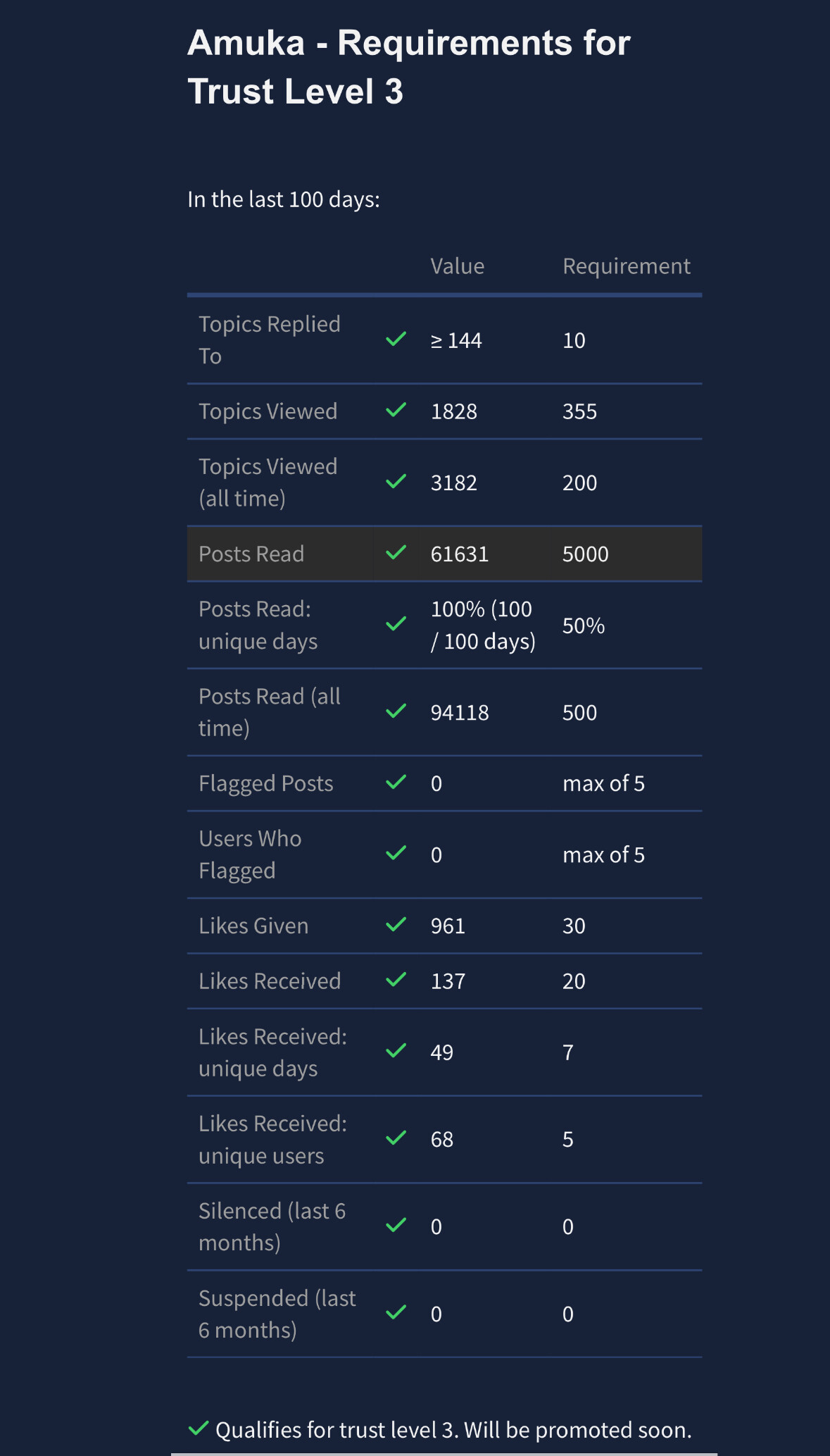This screenshot has height=1456, width=830.
Task: Click the checkmark for Users Who Flagged
Action: click(x=396, y=853)
